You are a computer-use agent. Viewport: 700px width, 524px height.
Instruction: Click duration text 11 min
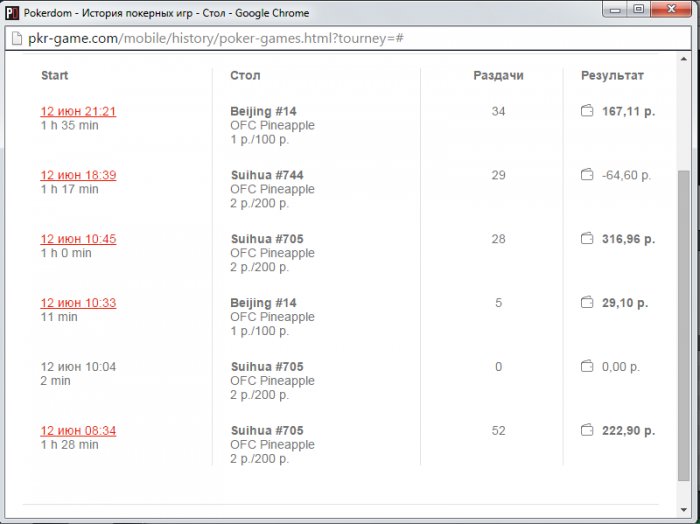[x=59, y=317]
